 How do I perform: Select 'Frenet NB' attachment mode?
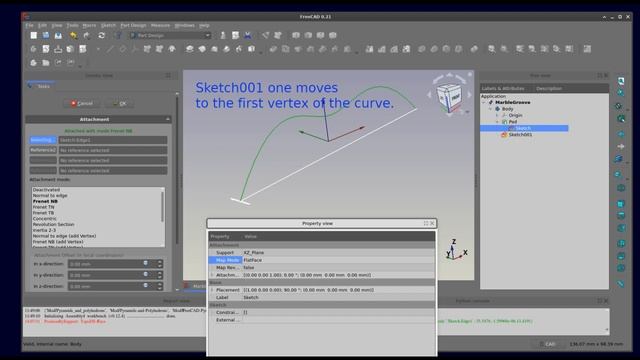coord(45,201)
